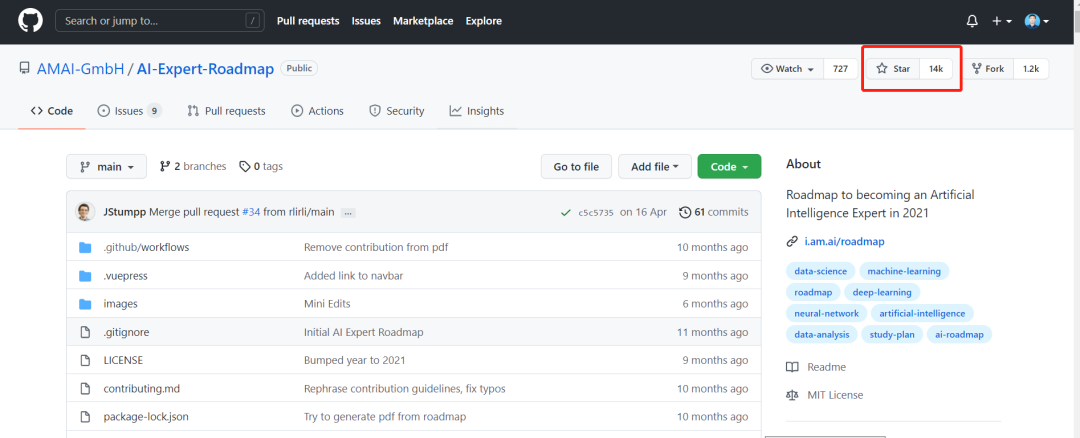
Task: Open the Add file dropdown
Action: click(x=654, y=167)
